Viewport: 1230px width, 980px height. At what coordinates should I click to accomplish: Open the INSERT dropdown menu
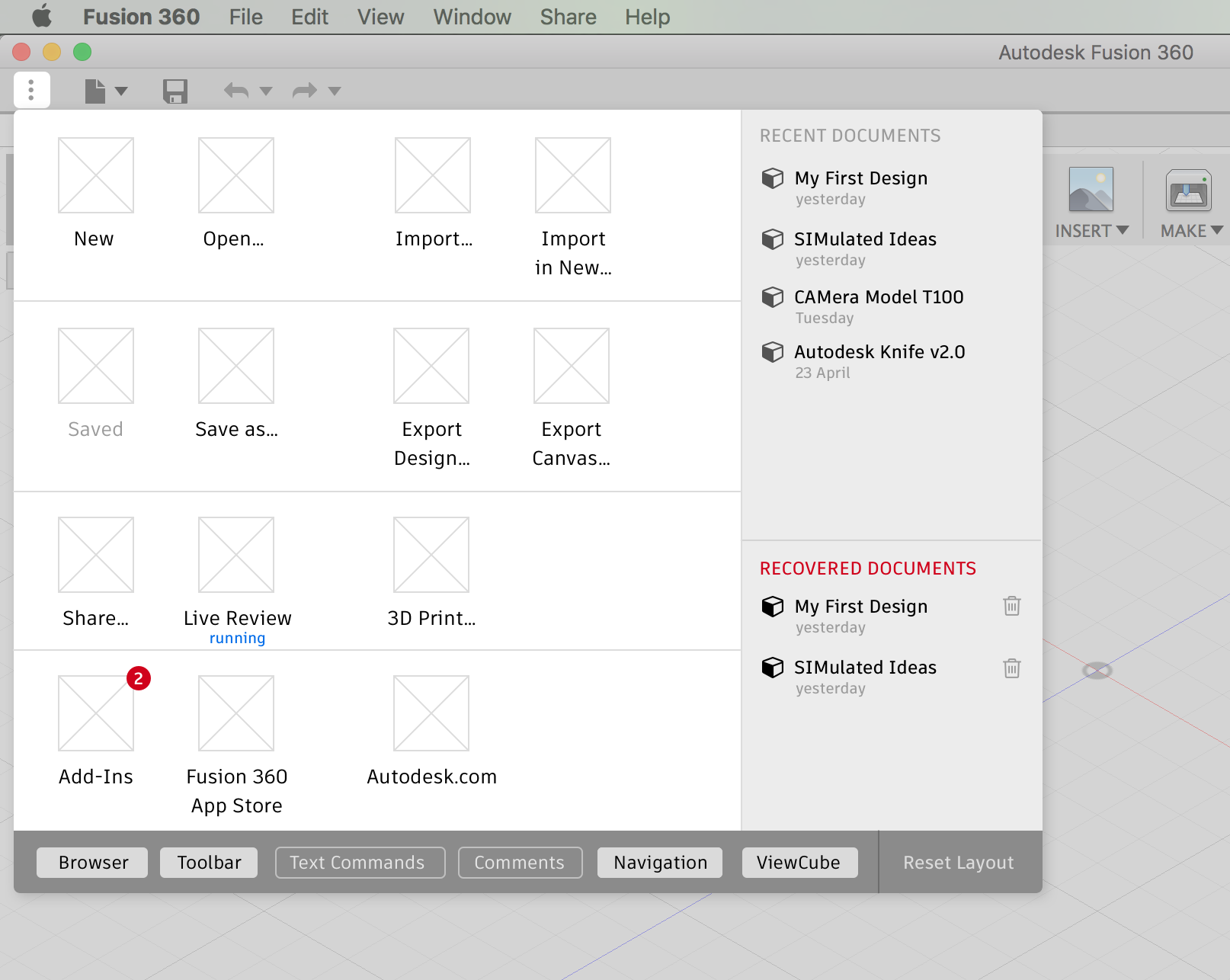point(1091,231)
